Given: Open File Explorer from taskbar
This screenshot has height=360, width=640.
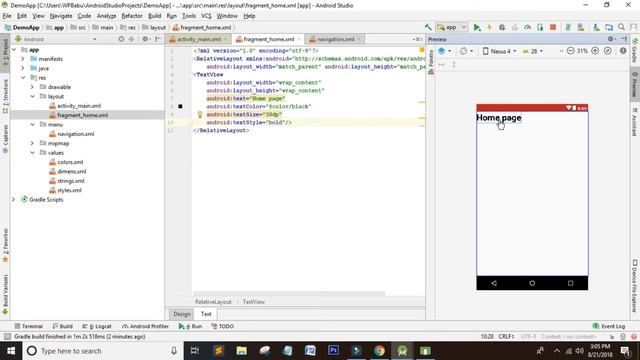Looking at the screenshot, I should pyautogui.click(x=242, y=351).
